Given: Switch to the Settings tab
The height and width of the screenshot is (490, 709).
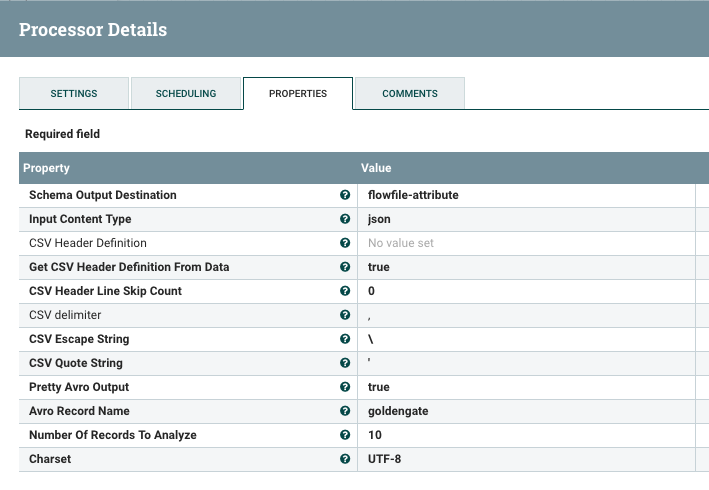Looking at the screenshot, I should (x=74, y=93).
